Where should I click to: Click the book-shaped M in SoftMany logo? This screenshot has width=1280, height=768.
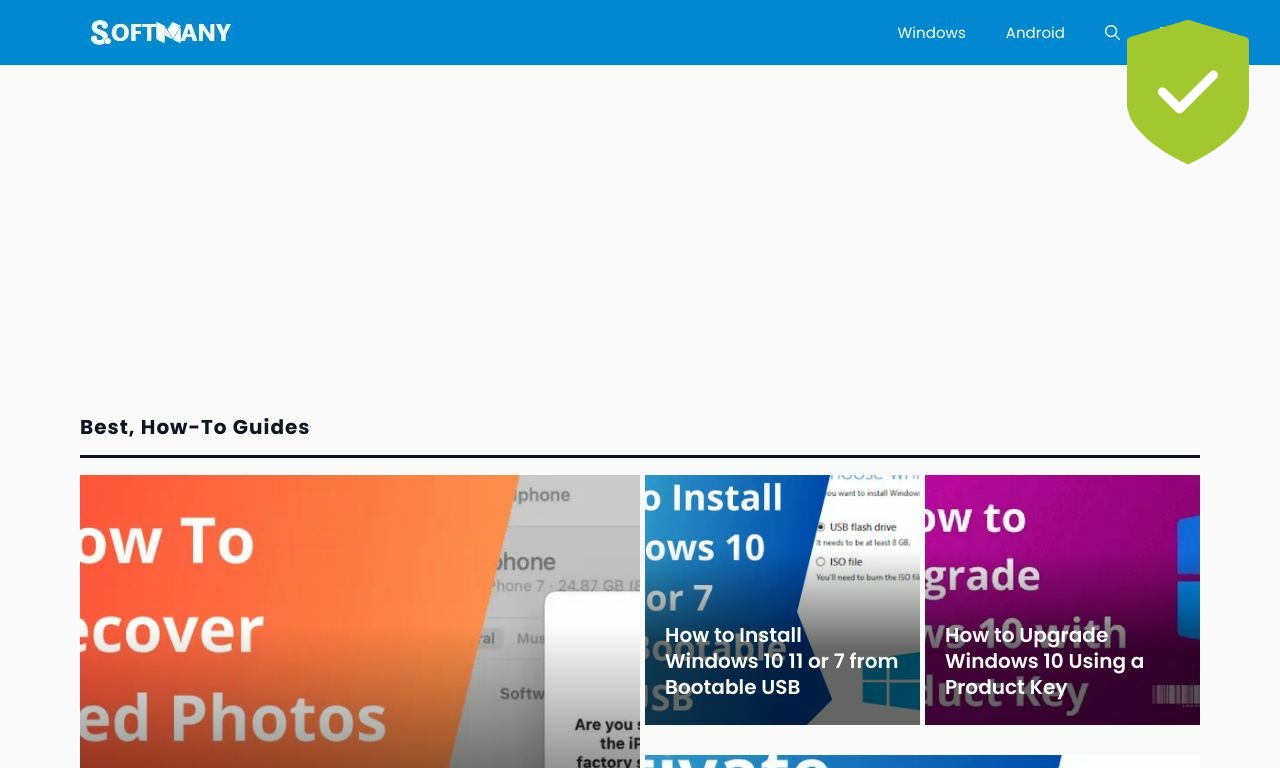point(170,33)
